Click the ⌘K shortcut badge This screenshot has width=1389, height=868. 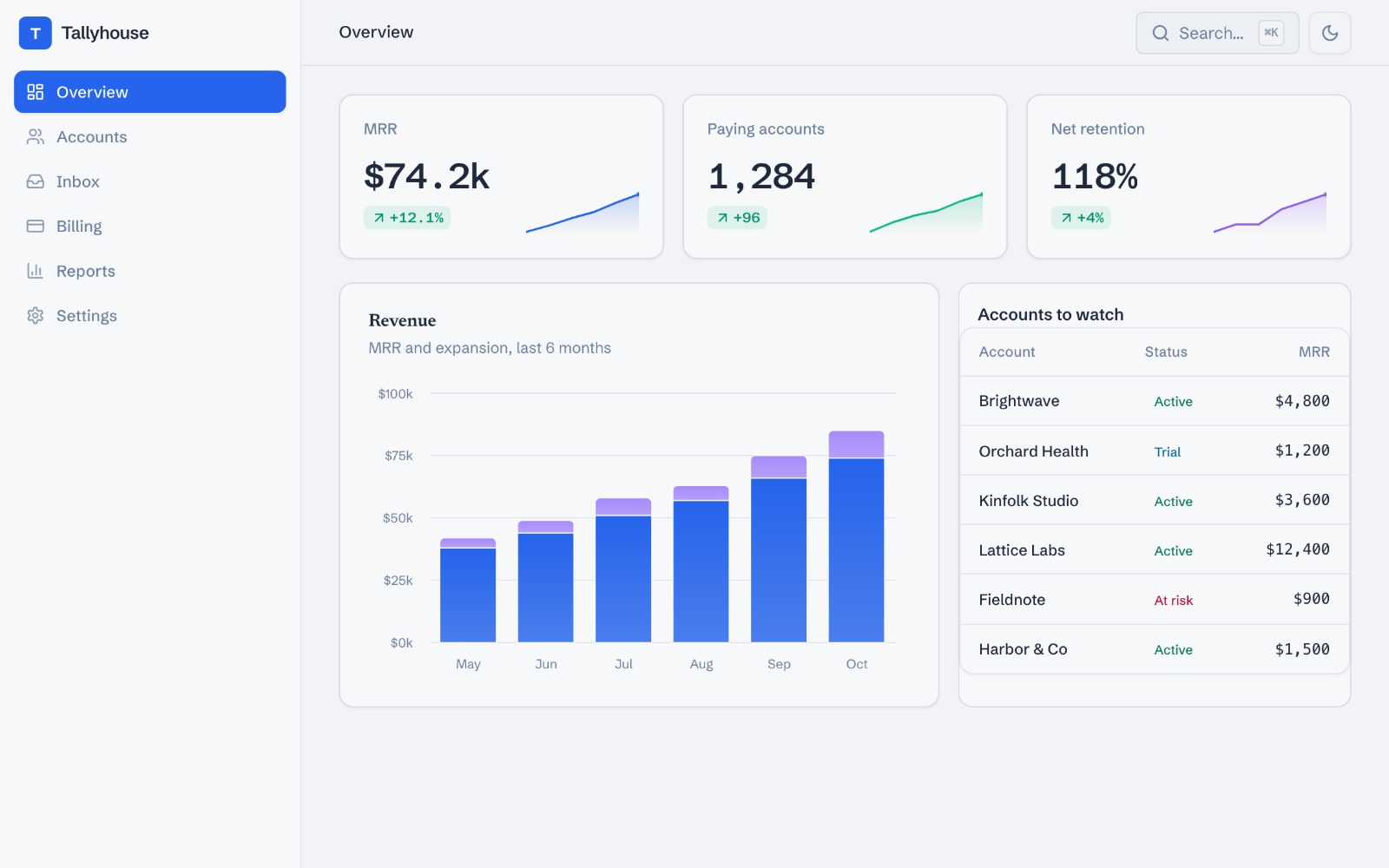point(1271,33)
